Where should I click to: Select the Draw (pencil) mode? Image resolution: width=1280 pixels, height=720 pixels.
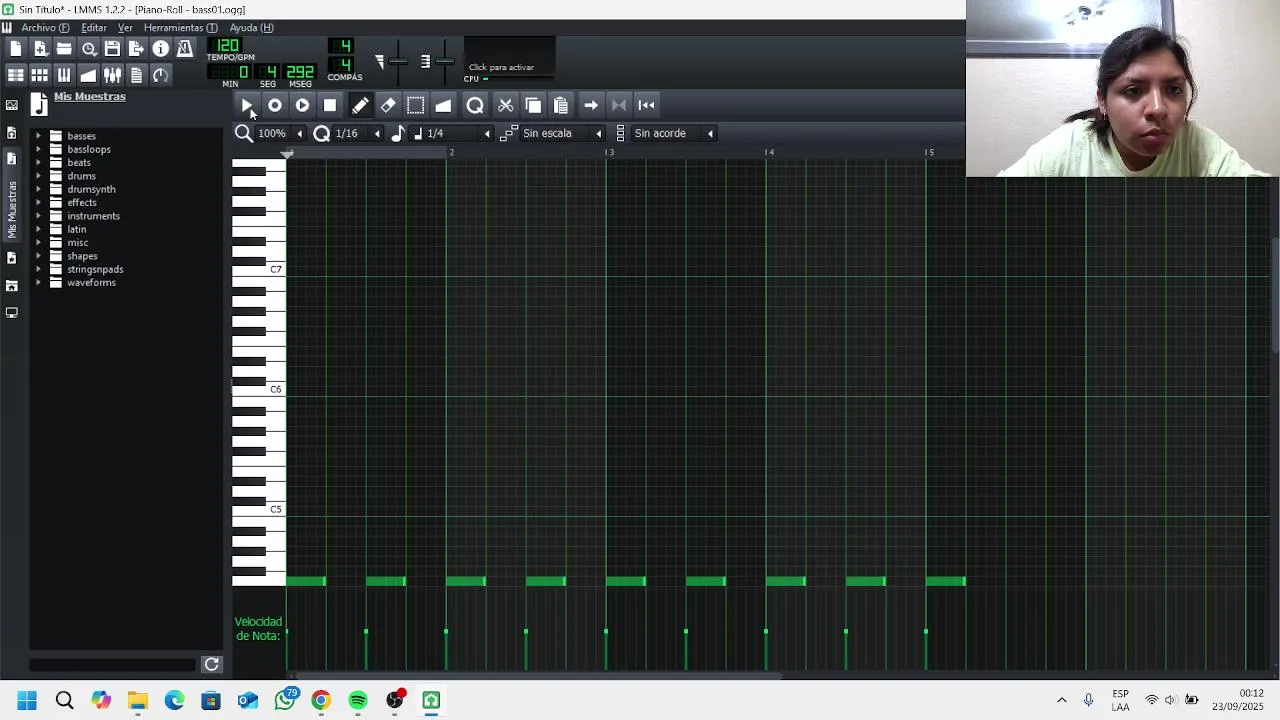(360, 105)
